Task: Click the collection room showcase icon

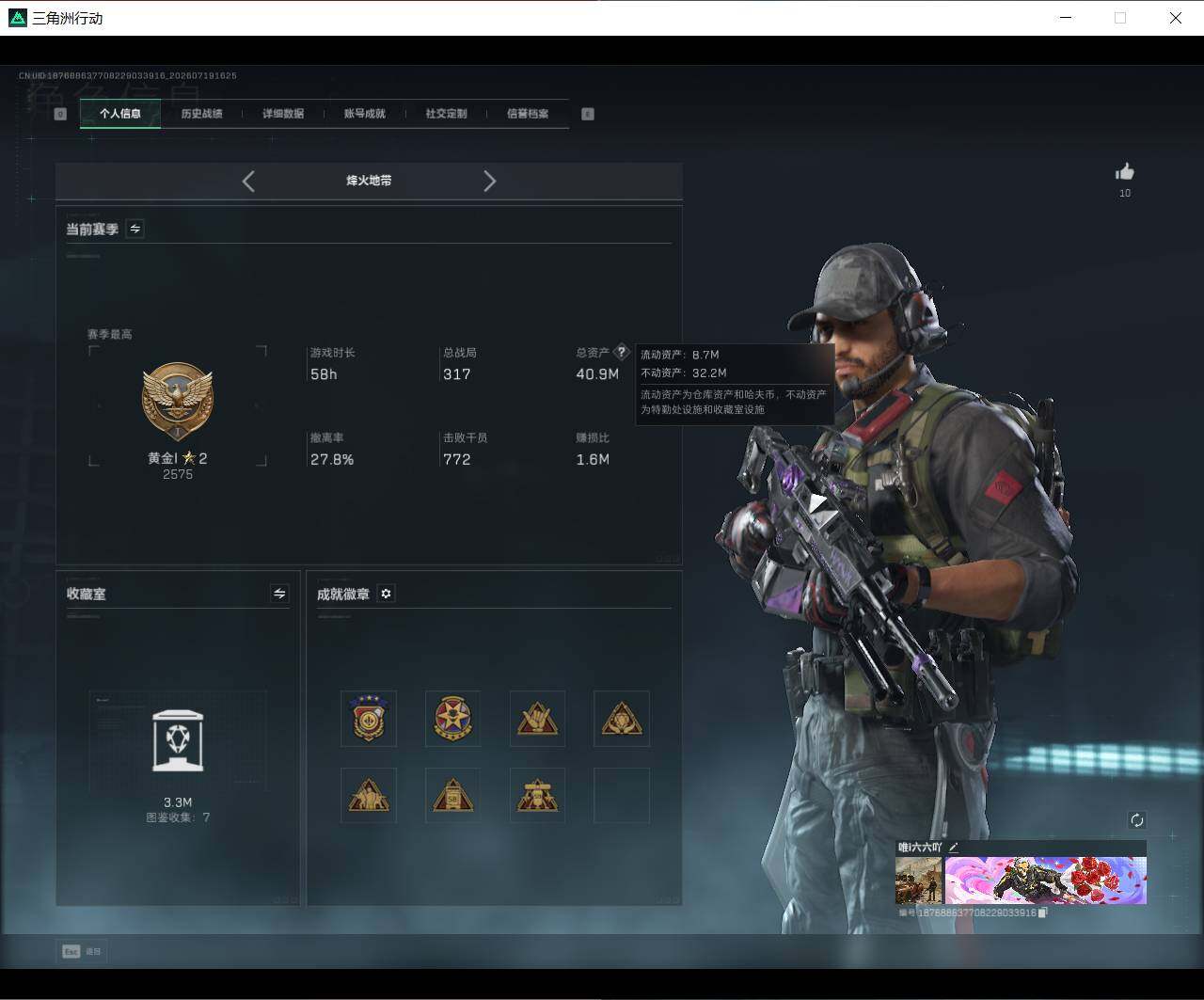Action: pyautogui.click(x=178, y=741)
